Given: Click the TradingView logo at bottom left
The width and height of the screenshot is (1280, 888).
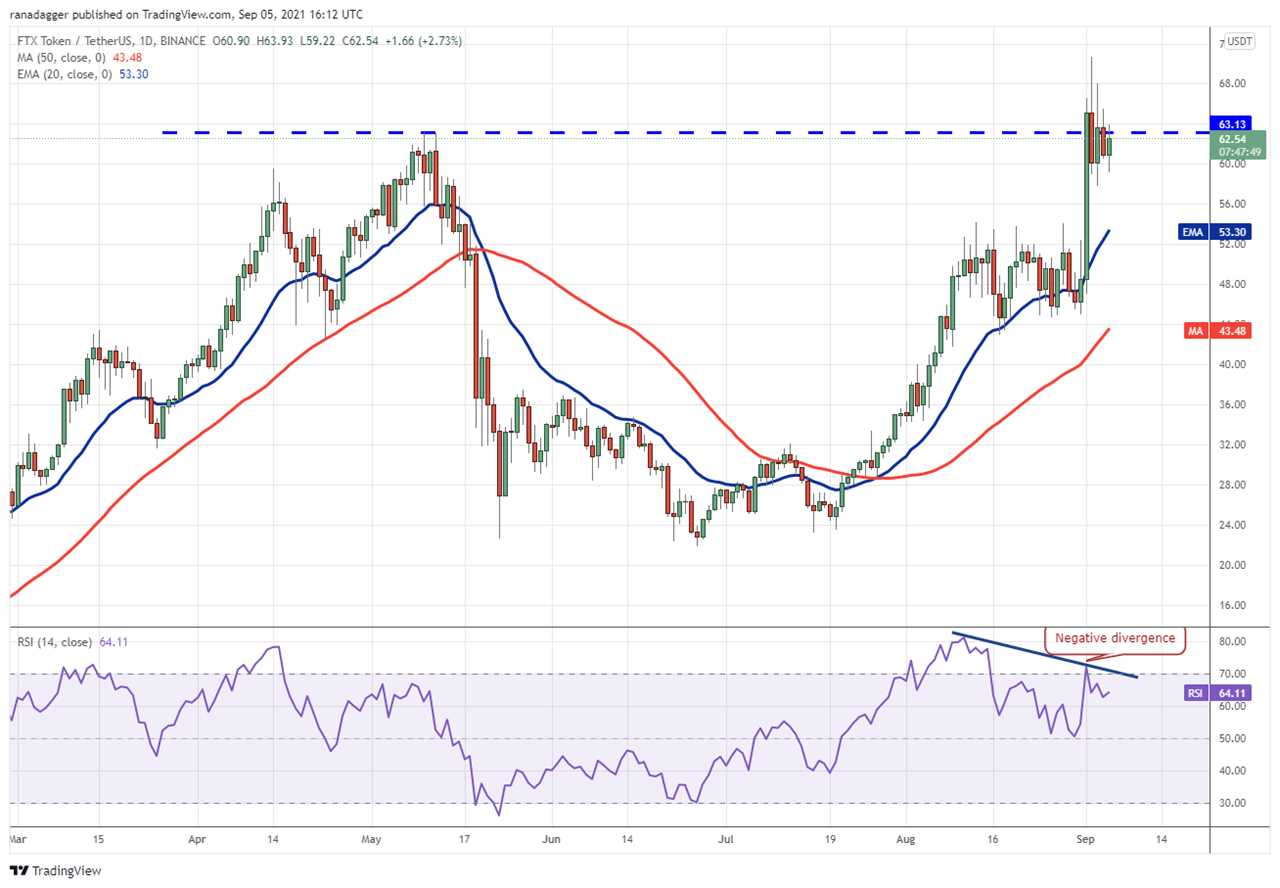Looking at the screenshot, I should click(56, 871).
